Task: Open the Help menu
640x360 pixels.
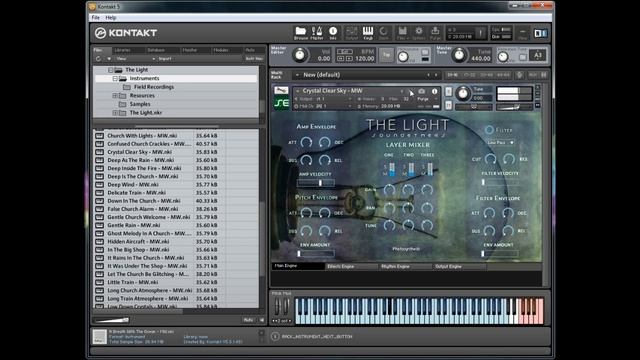Action: pyautogui.click(x=111, y=18)
